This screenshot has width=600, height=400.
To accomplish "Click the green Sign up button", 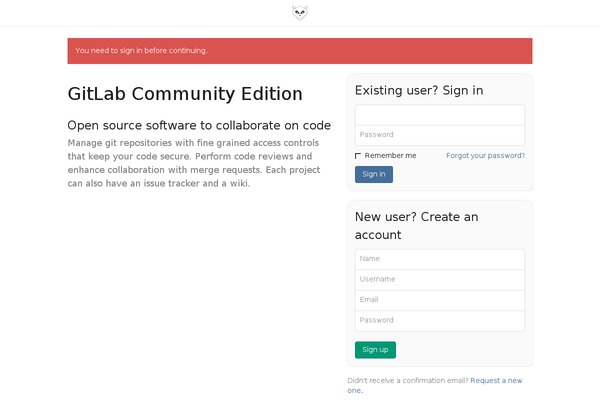I will (375, 350).
